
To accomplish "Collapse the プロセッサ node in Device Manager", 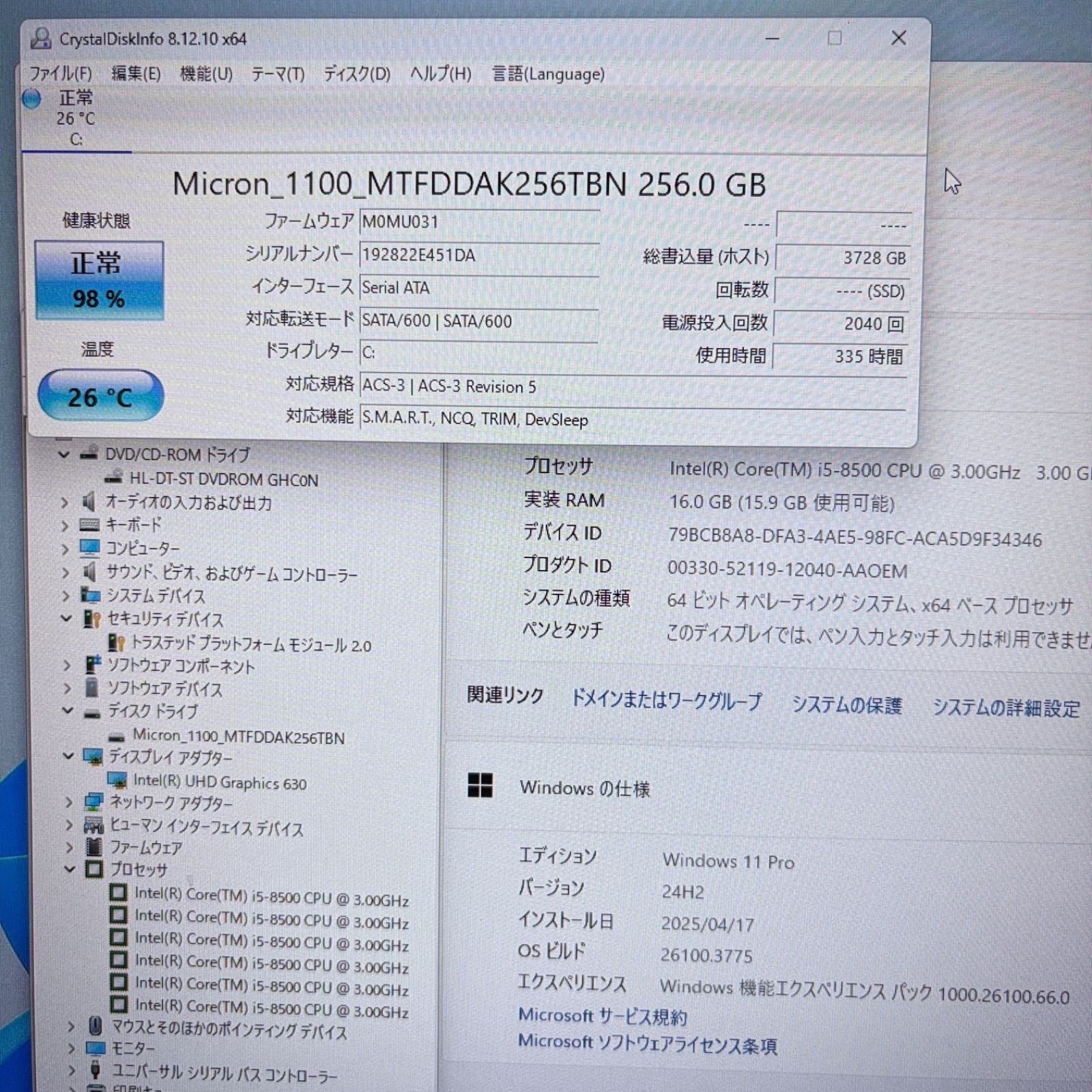I will click(x=70, y=869).
